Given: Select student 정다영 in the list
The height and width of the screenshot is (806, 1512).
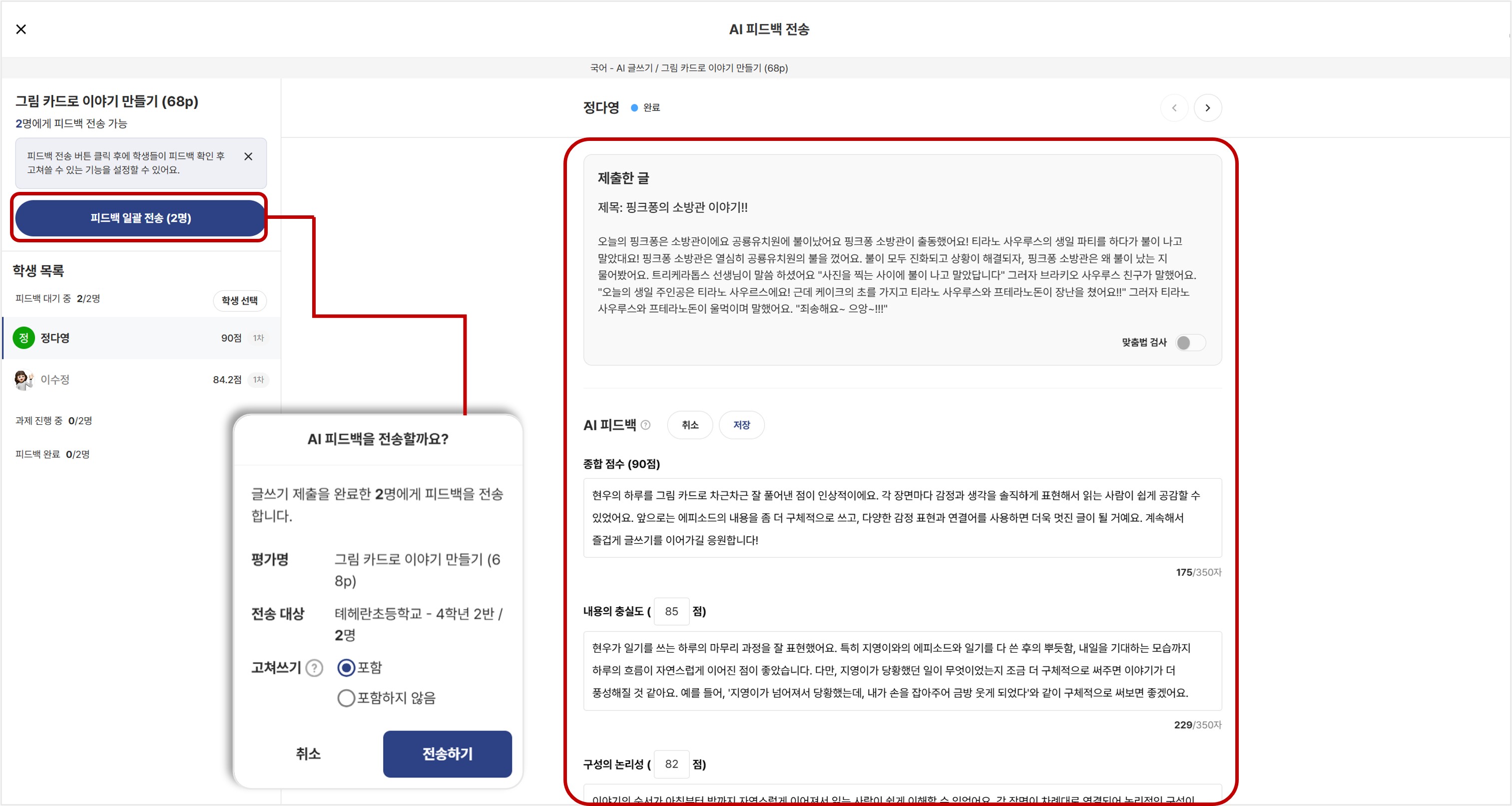Looking at the screenshot, I should click(x=141, y=338).
